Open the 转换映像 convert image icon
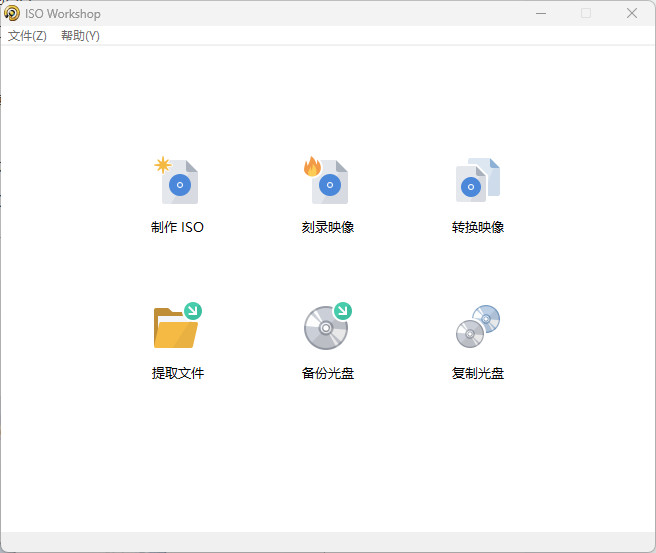 coord(478,180)
